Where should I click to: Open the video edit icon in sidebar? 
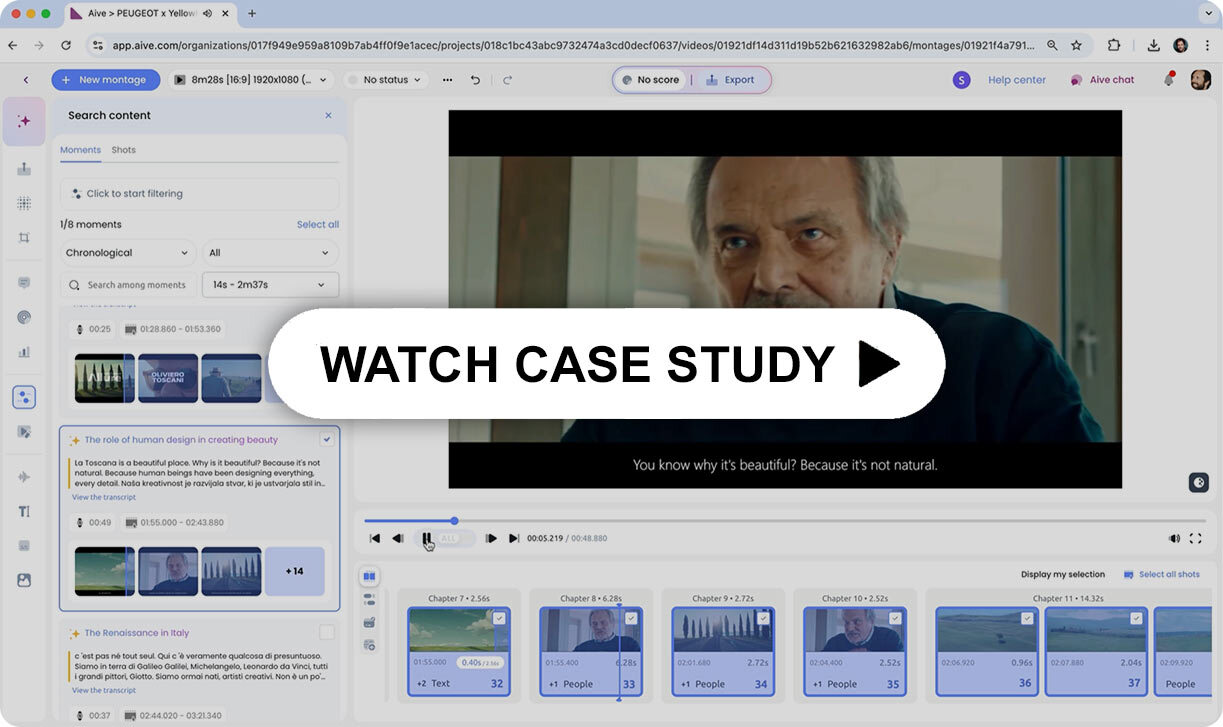(x=24, y=432)
